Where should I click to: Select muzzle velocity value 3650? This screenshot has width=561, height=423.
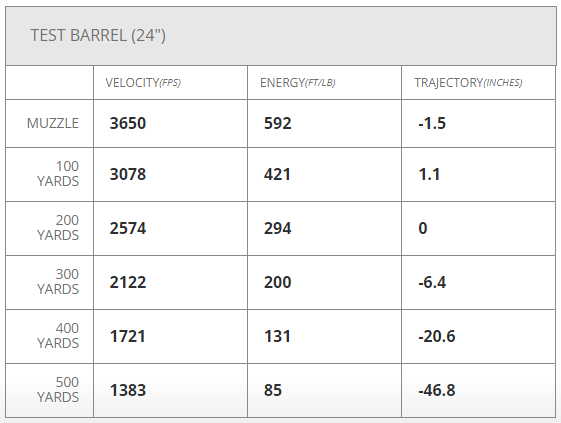point(128,123)
